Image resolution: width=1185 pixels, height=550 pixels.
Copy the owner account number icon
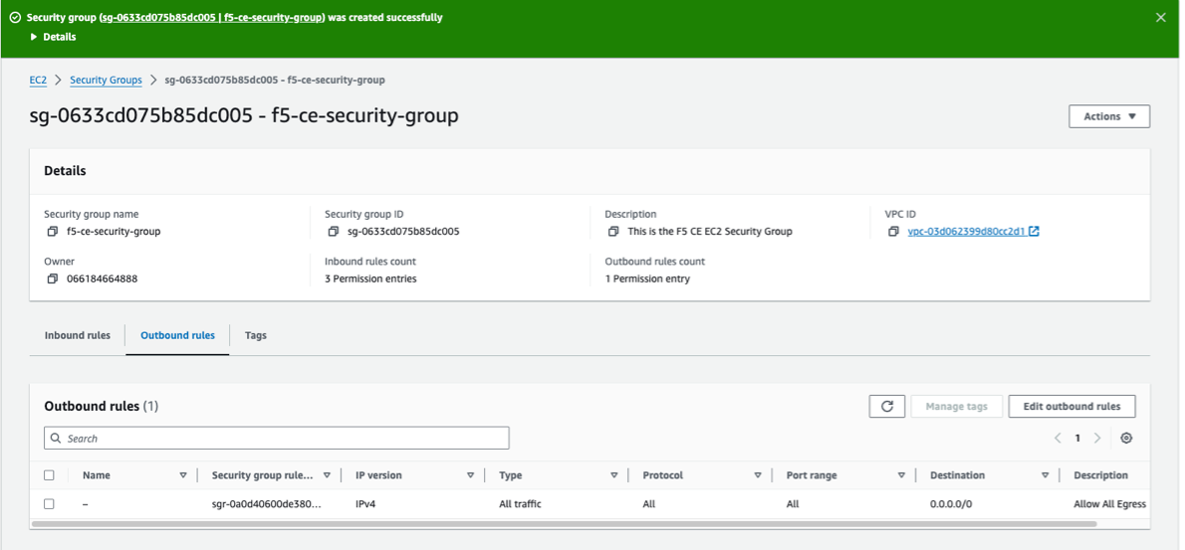[x=52, y=278]
